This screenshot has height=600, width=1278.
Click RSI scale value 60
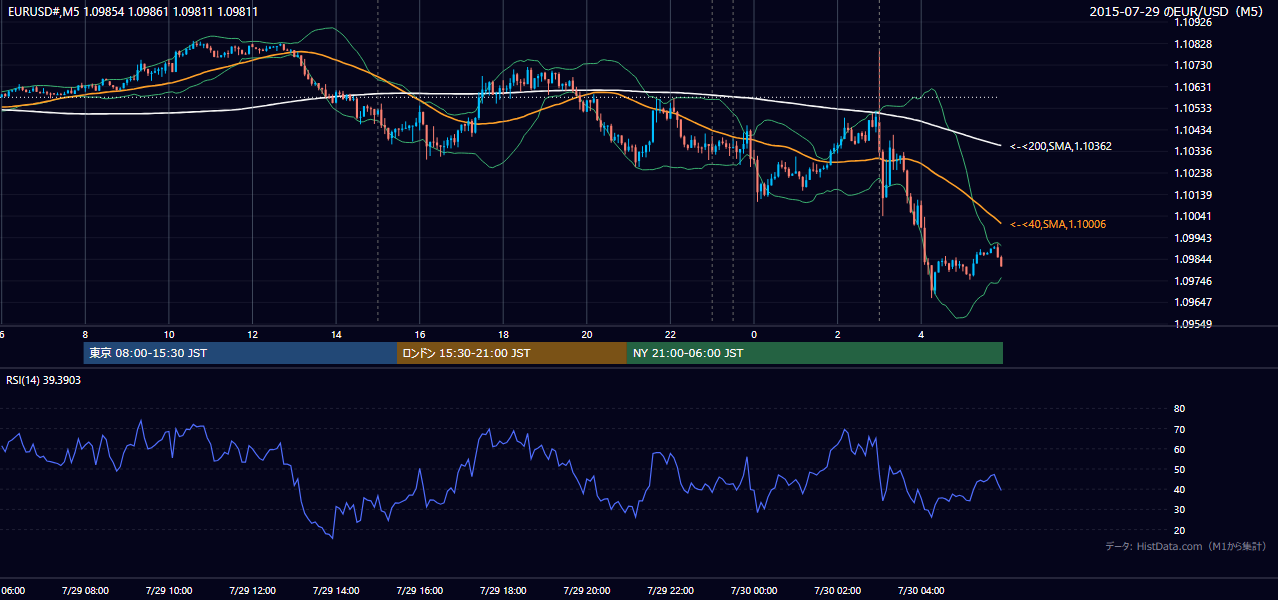pyautogui.click(x=1180, y=449)
